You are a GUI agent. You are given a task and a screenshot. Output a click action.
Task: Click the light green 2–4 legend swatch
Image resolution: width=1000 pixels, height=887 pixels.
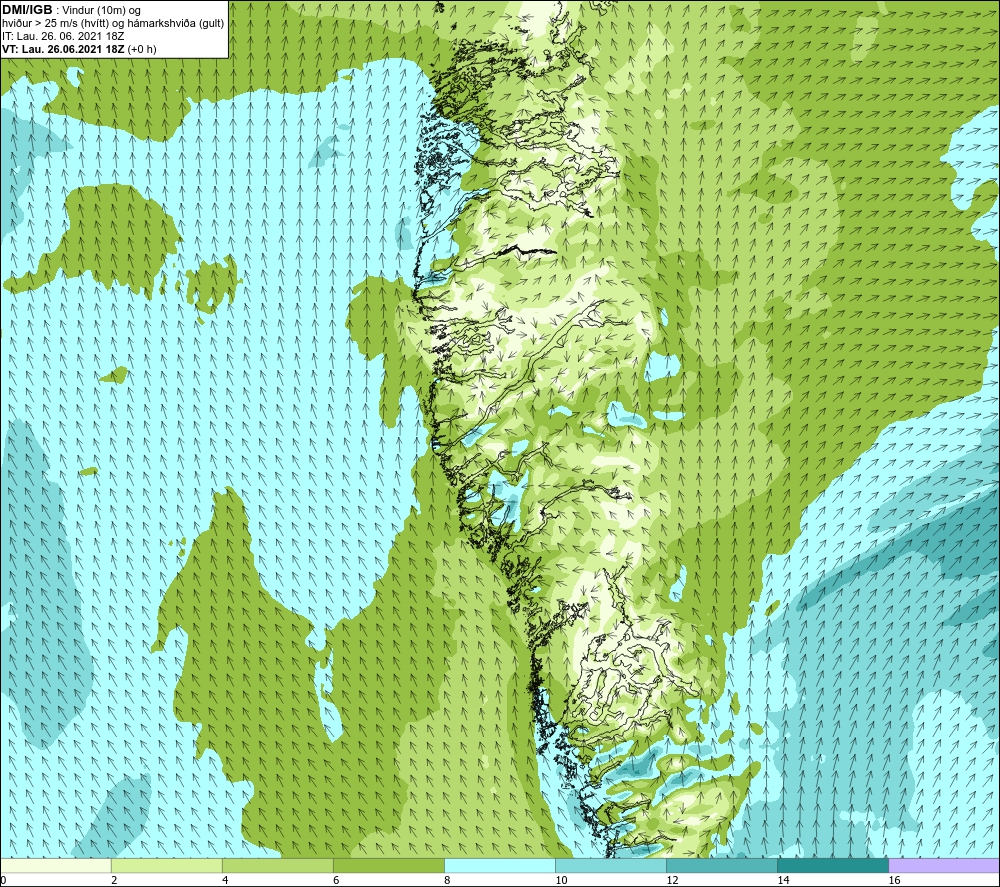coord(166,865)
